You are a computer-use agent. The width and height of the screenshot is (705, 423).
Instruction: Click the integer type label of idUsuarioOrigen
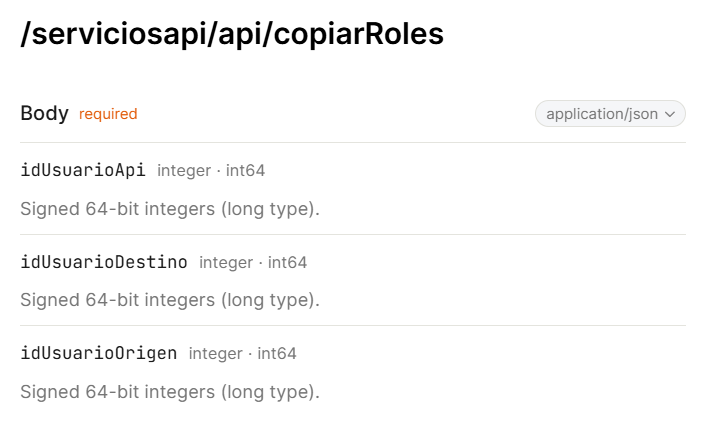[x=216, y=354]
